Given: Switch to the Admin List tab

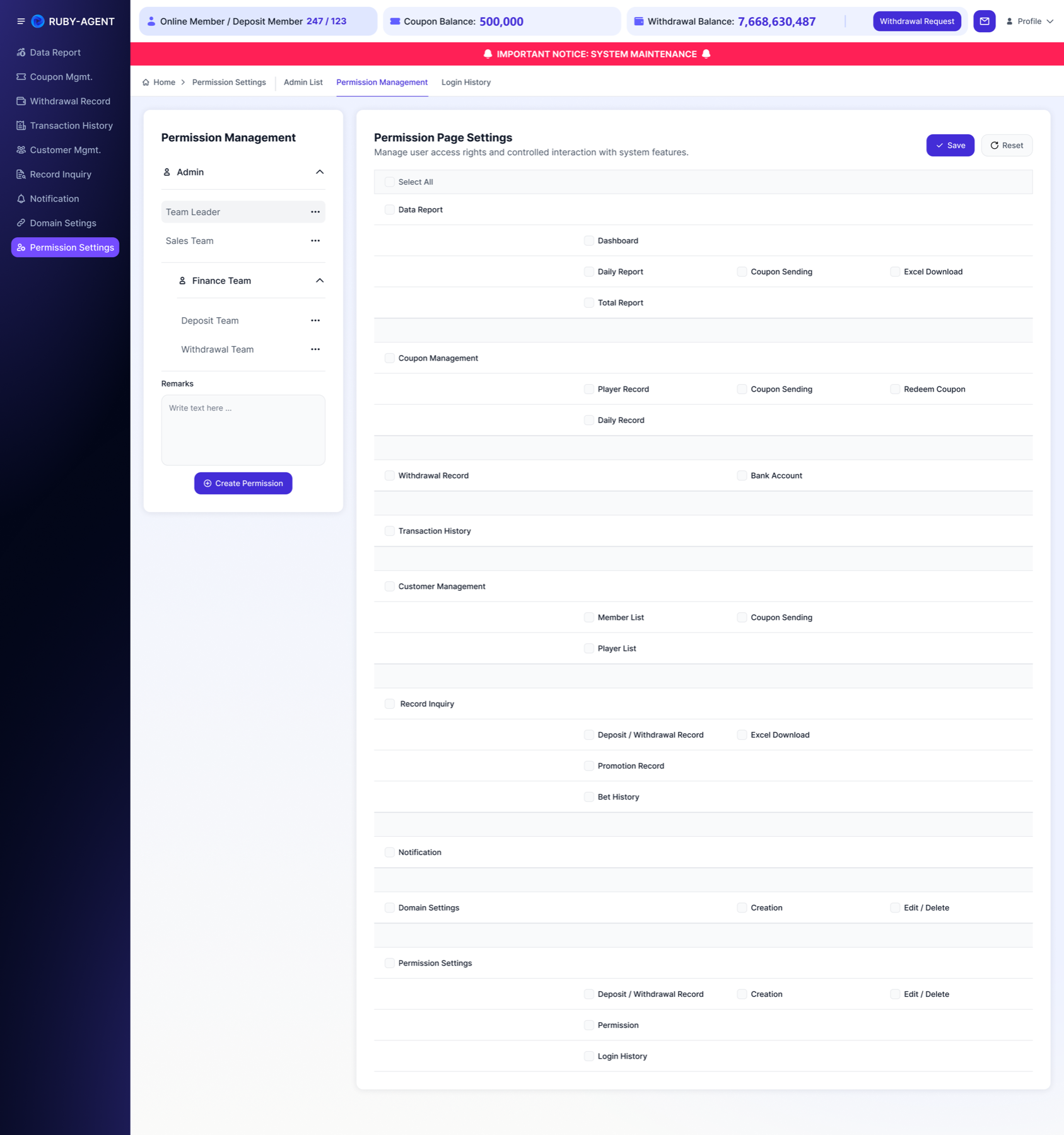Looking at the screenshot, I should click(303, 83).
